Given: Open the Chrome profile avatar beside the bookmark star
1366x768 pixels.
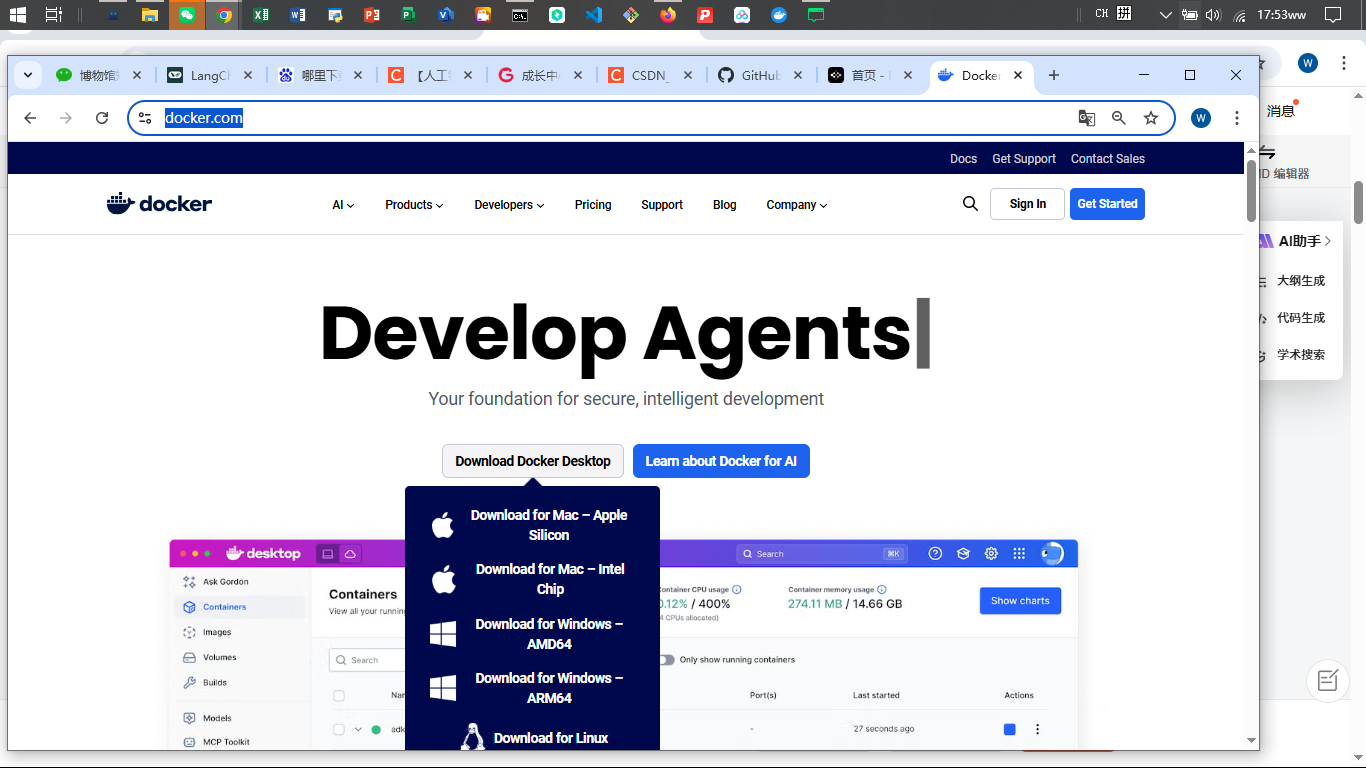Looking at the screenshot, I should pos(1201,118).
